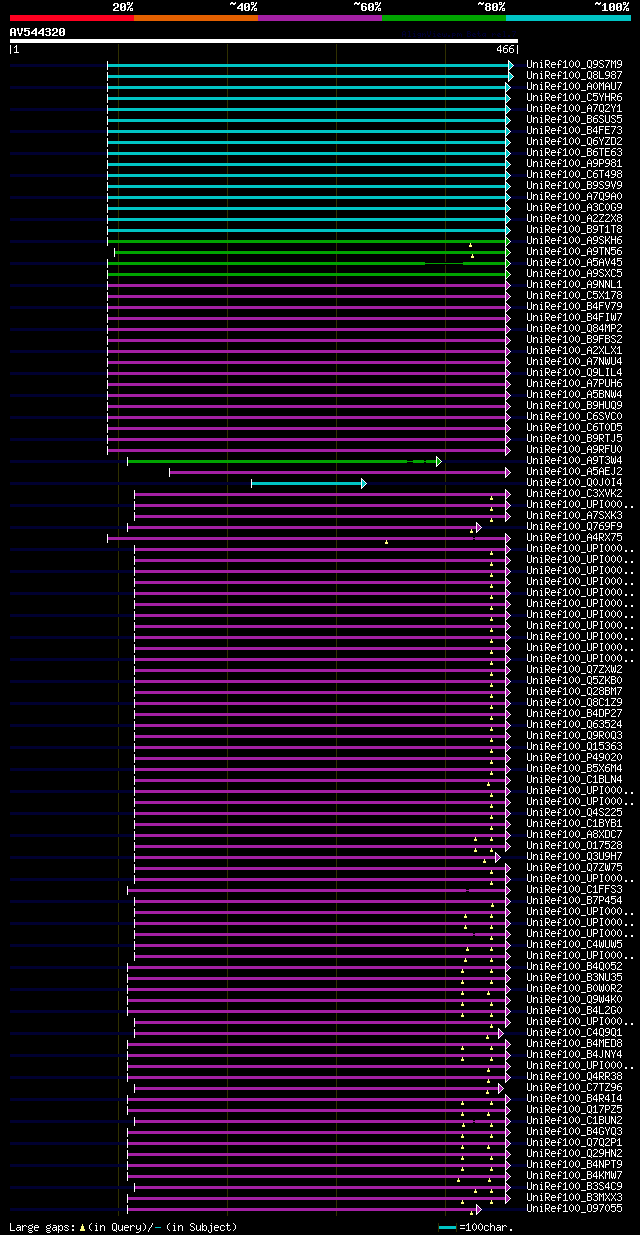Open hit UniRef100_O17528
This screenshot has width=640, height=1235.
coord(574,845)
